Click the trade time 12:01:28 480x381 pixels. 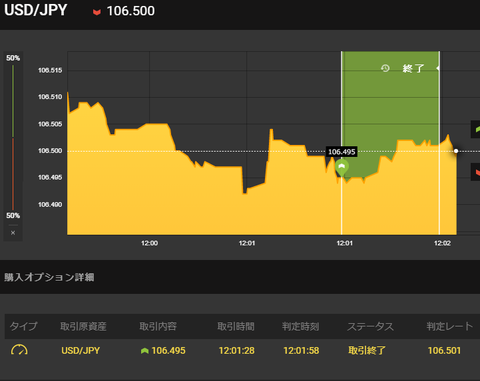click(x=237, y=351)
